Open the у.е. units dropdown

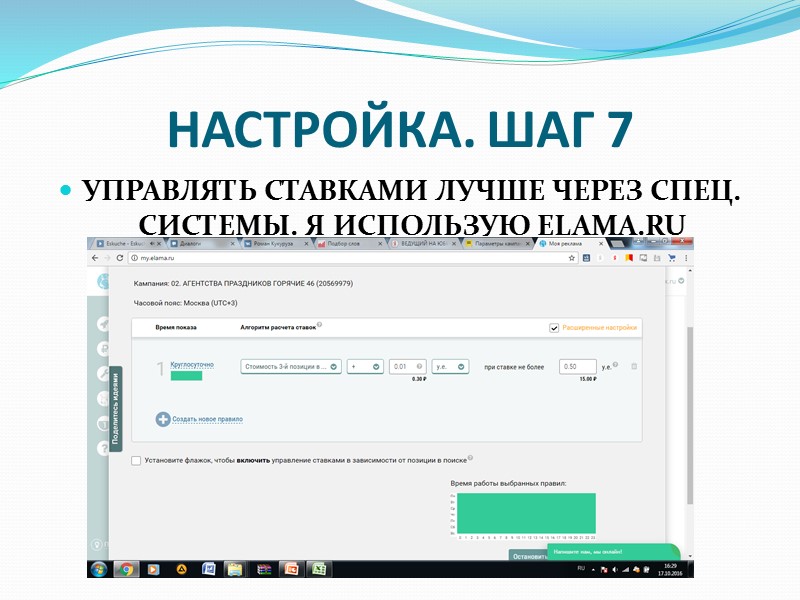[x=450, y=367]
